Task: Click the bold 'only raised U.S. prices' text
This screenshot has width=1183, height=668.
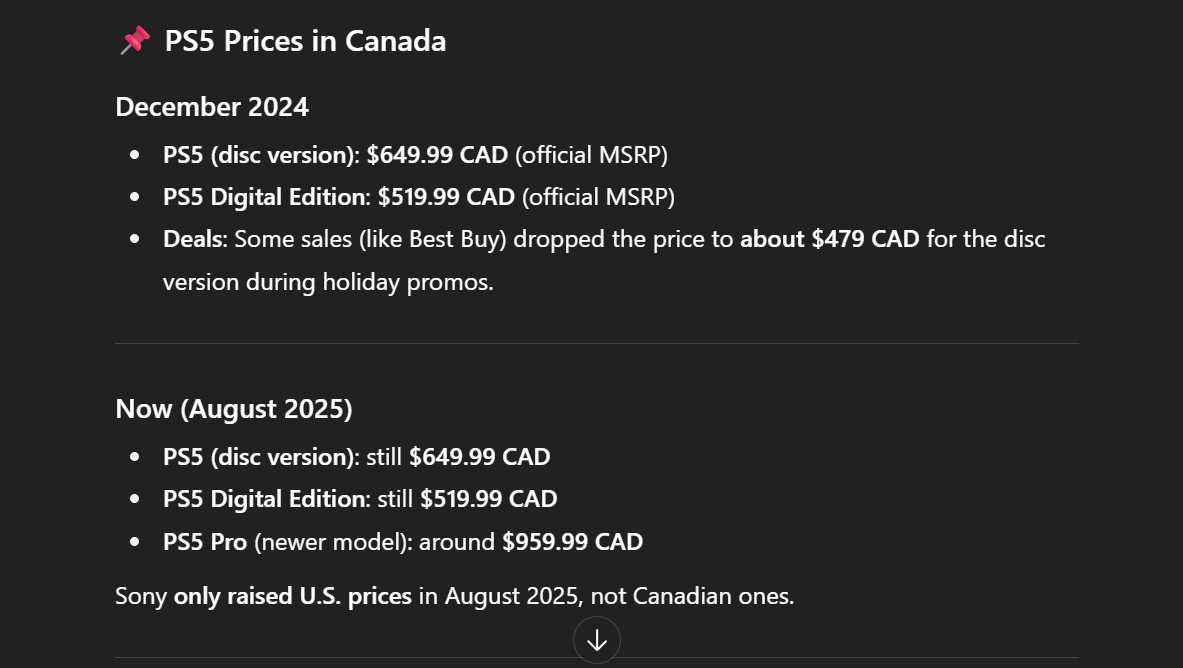Action: pyautogui.click(x=292, y=597)
